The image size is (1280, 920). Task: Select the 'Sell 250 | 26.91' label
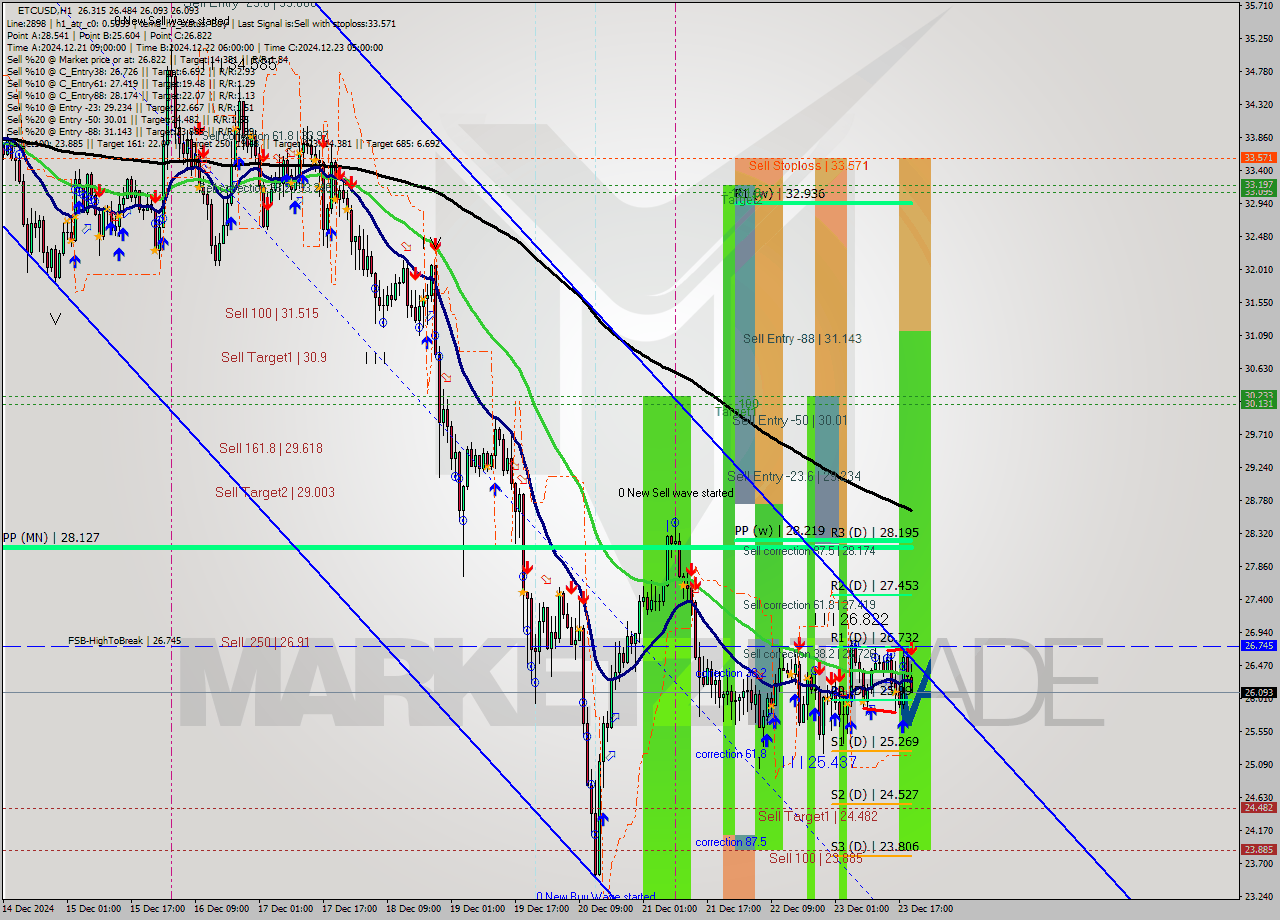[267, 642]
